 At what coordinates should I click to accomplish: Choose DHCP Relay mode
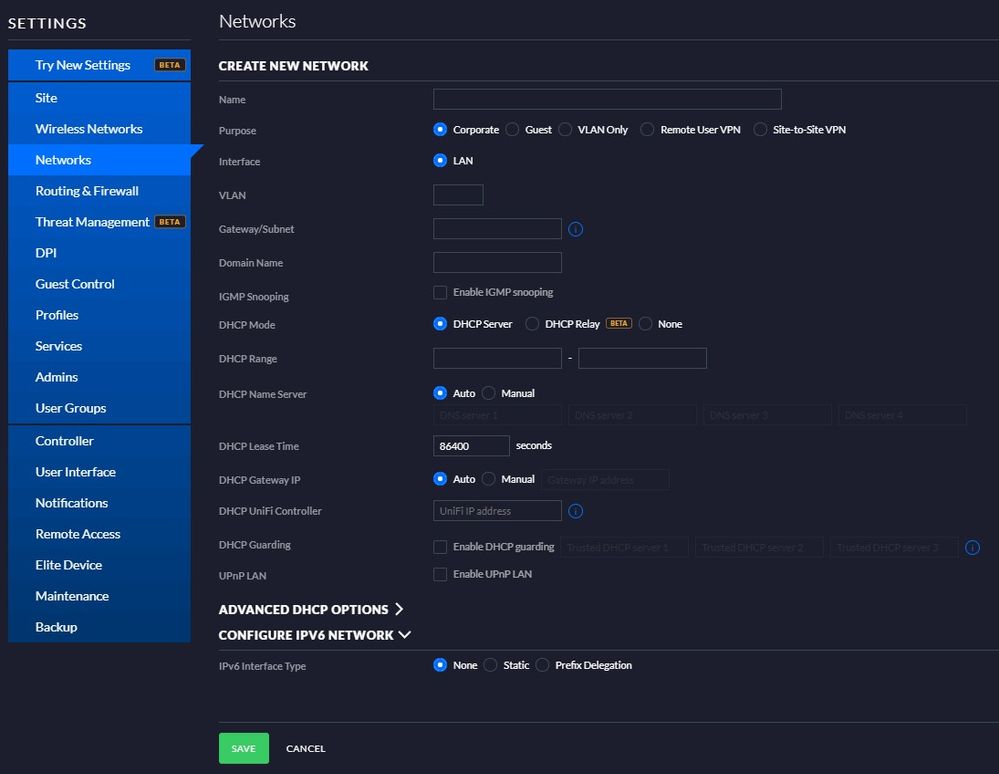pos(533,324)
